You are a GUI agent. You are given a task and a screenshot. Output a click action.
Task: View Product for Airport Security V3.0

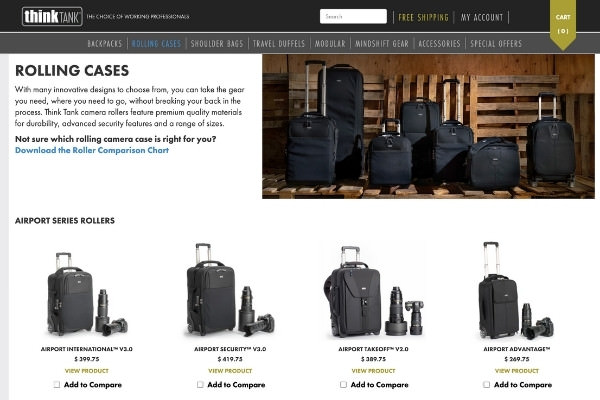230,371
